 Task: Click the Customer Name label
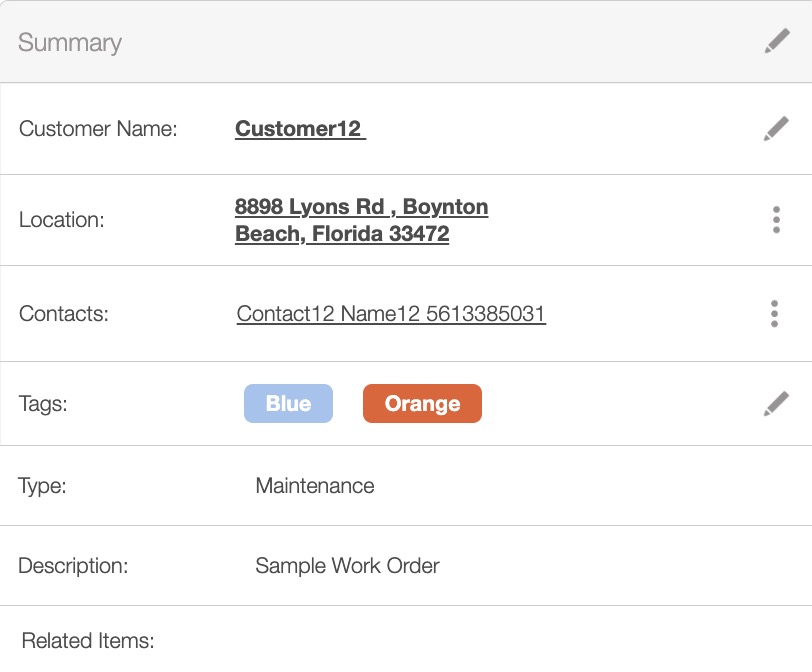point(98,129)
